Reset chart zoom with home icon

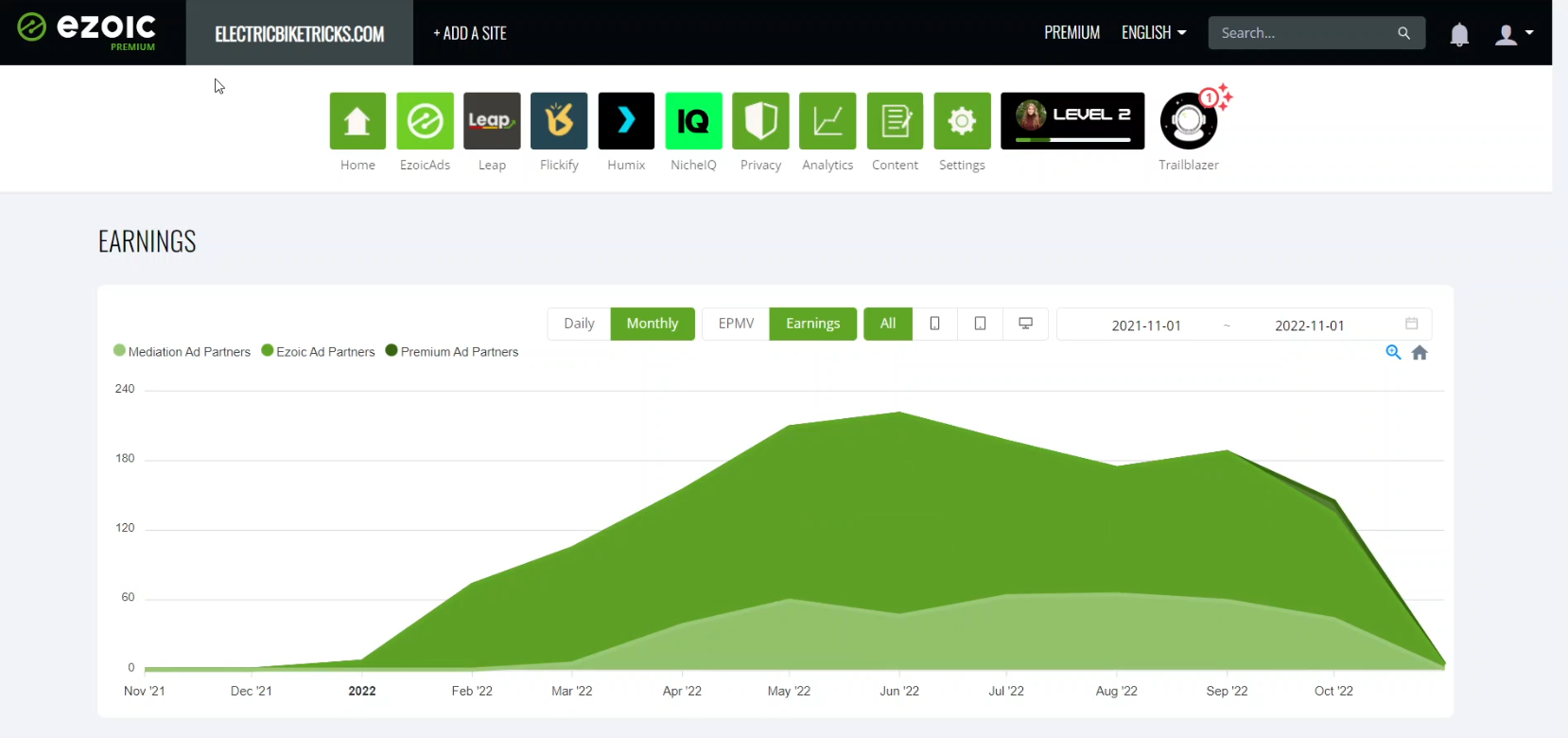1420,352
